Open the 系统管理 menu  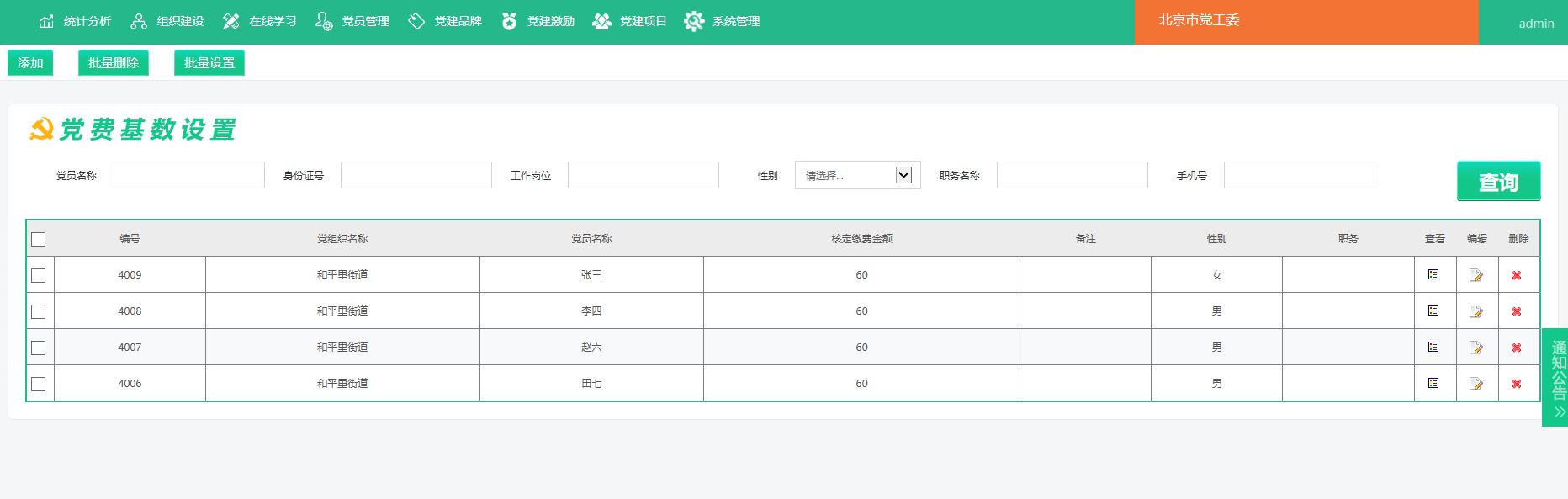point(723,21)
